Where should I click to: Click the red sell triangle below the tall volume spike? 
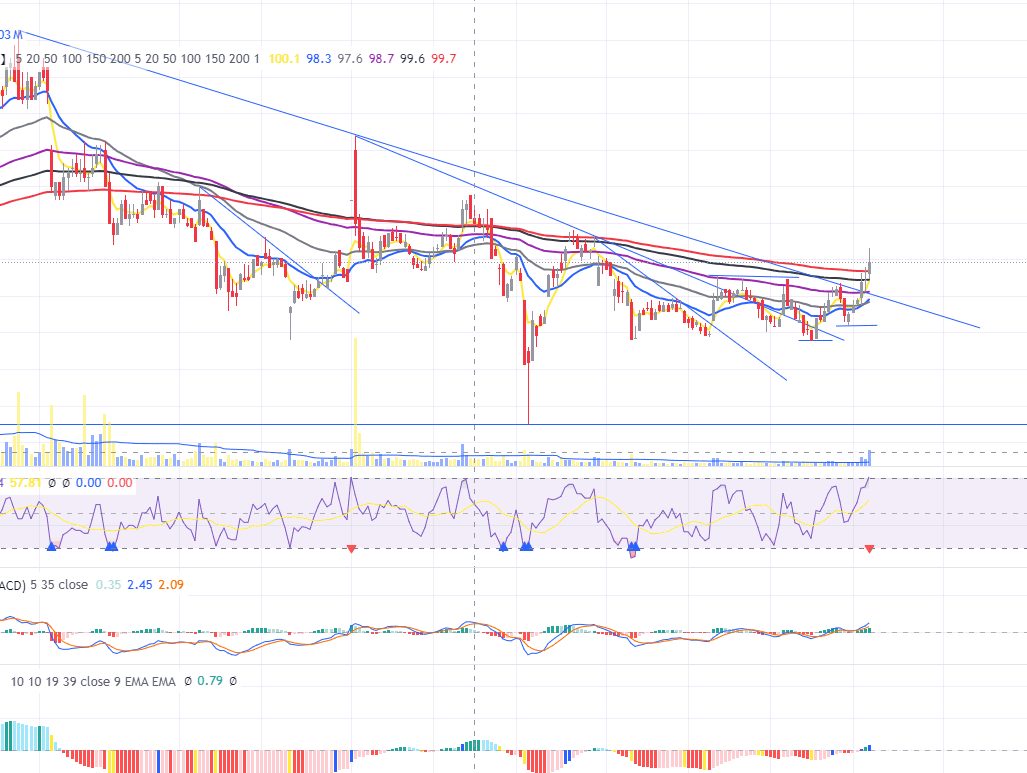pos(351,549)
